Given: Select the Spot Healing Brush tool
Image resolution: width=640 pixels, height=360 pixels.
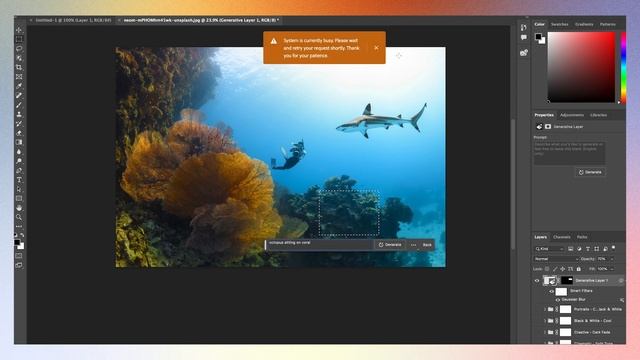Looking at the screenshot, I should coord(19,96).
